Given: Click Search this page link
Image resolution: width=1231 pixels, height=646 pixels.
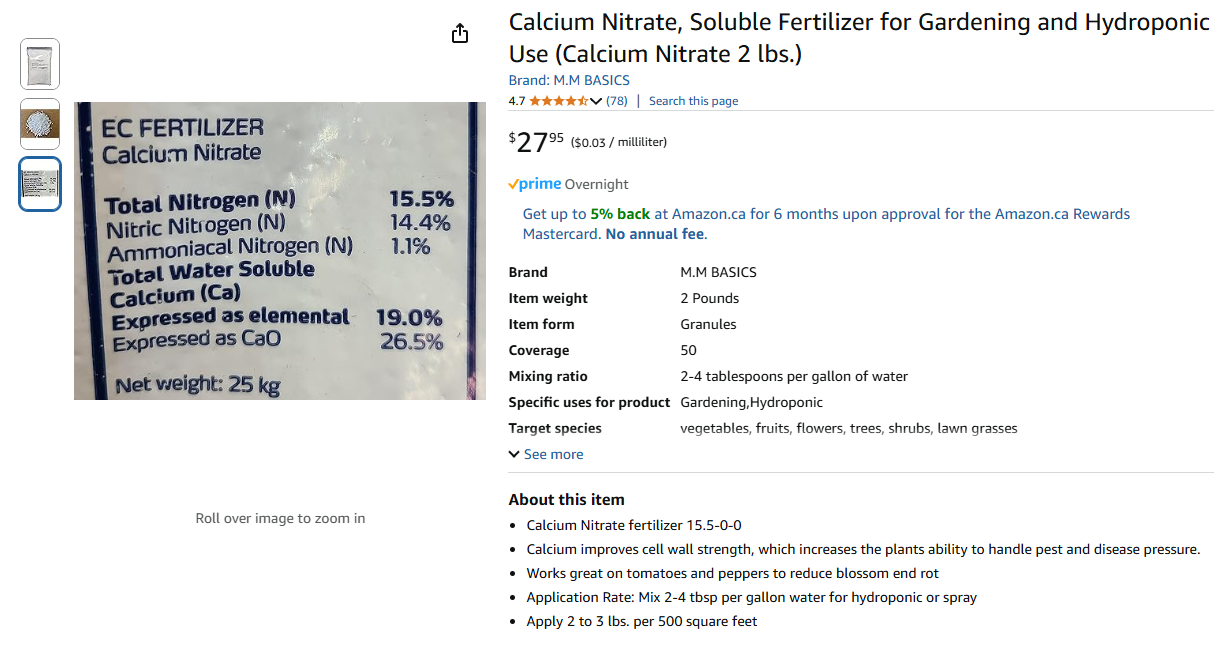Looking at the screenshot, I should (693, 101).
